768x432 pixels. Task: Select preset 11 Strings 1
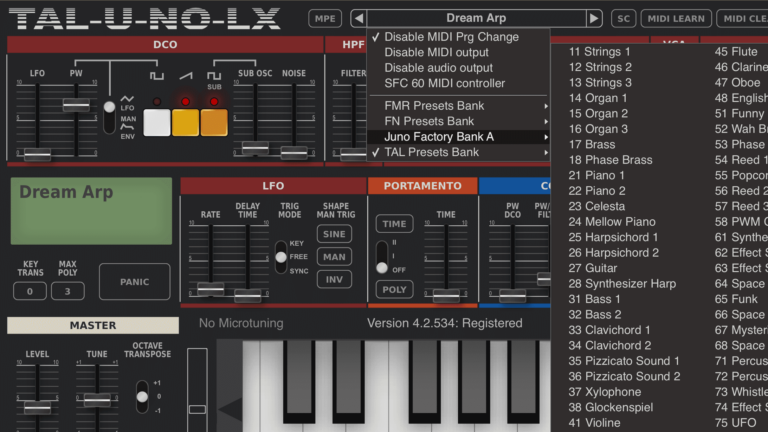pyautogui.click(x=600, y=51)
